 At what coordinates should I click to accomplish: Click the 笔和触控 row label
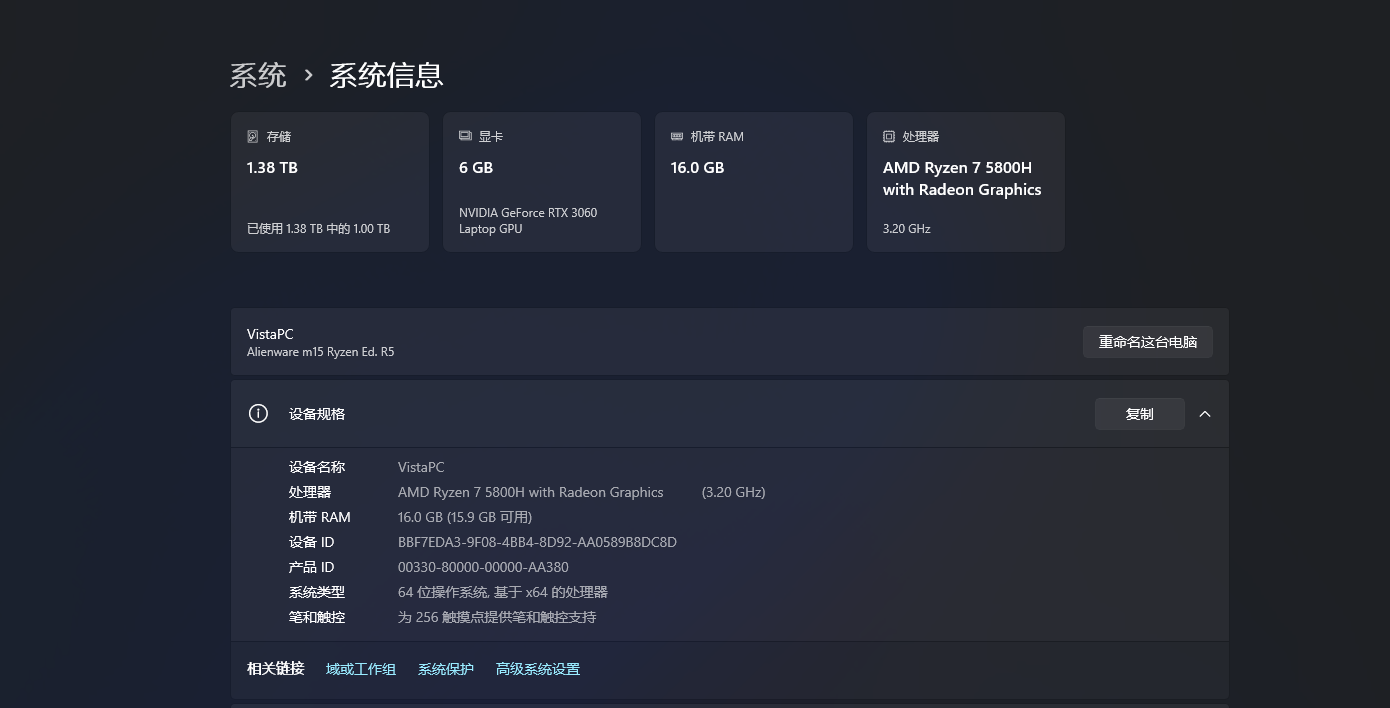[x=317, y=617]
